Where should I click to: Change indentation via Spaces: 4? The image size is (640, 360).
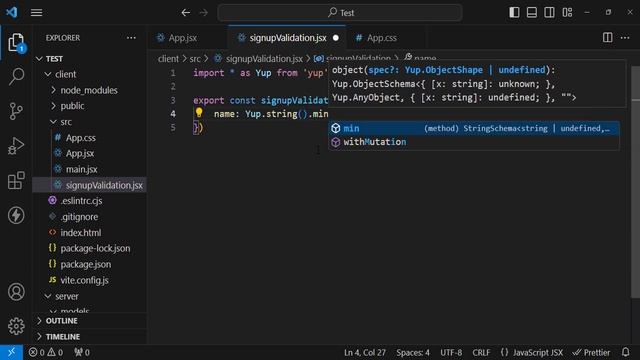[413, 352]
